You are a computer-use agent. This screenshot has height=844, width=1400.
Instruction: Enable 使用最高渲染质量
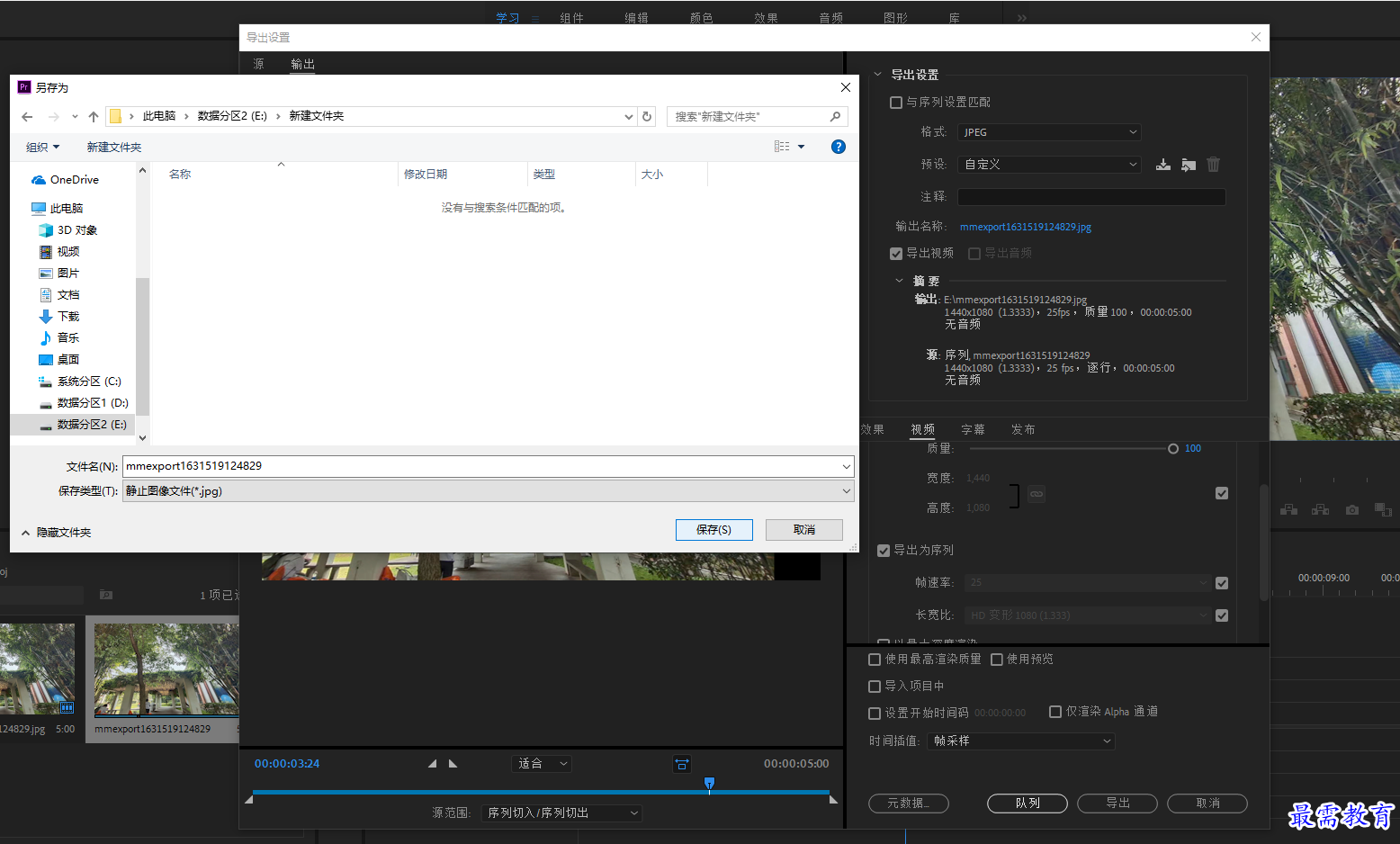coord(874,660)
